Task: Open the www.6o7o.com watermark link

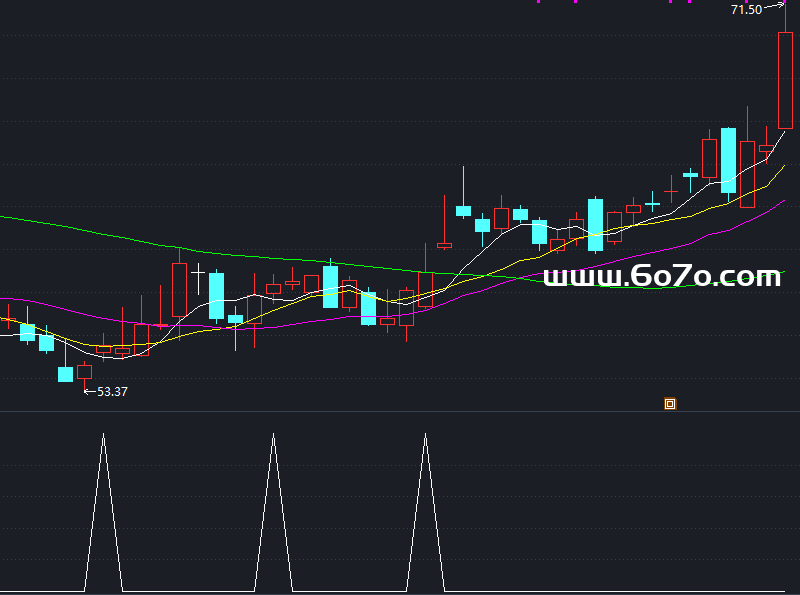Action: [x=661, y=276]
